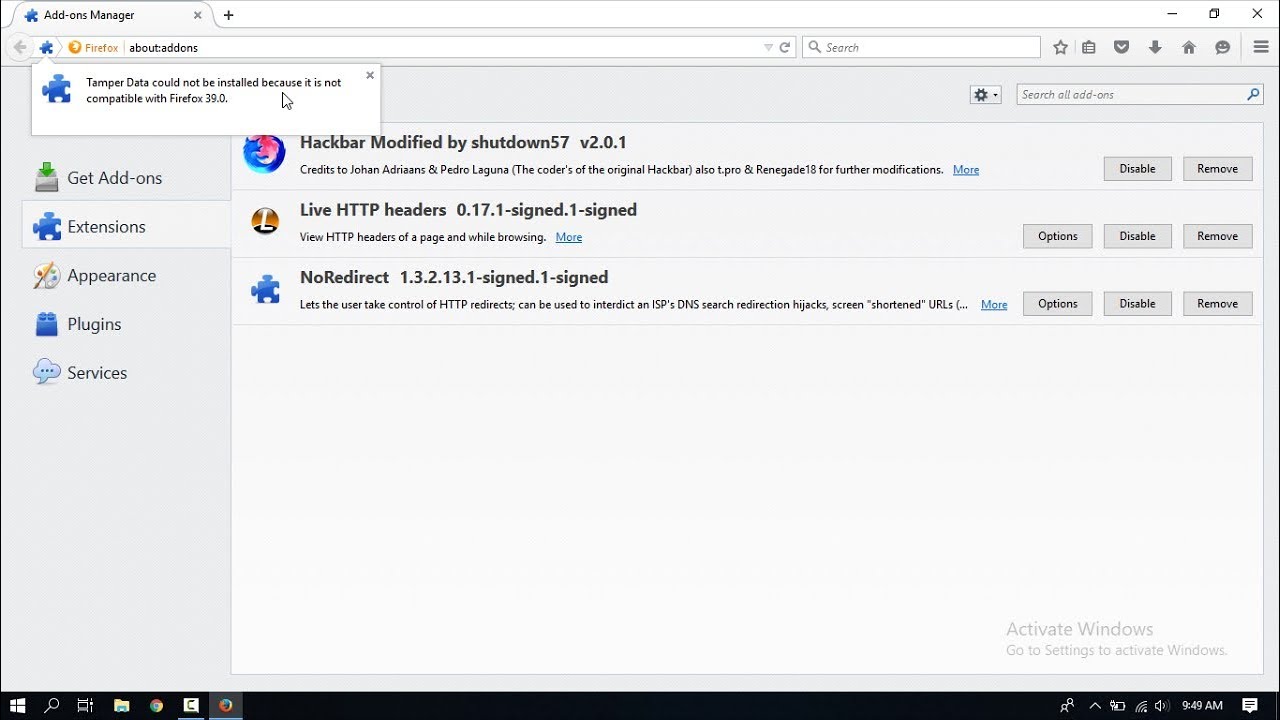Remove Live HTTP headers
Image resolution: width=1280 pixels, height=720 pixels.
point(1217,236)
